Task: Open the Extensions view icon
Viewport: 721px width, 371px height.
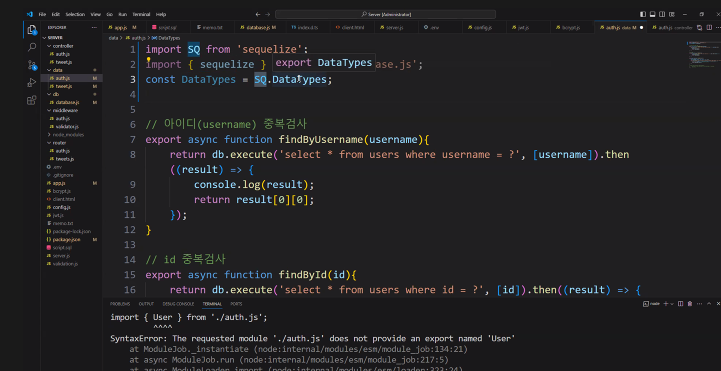Action: click(32, 100)
